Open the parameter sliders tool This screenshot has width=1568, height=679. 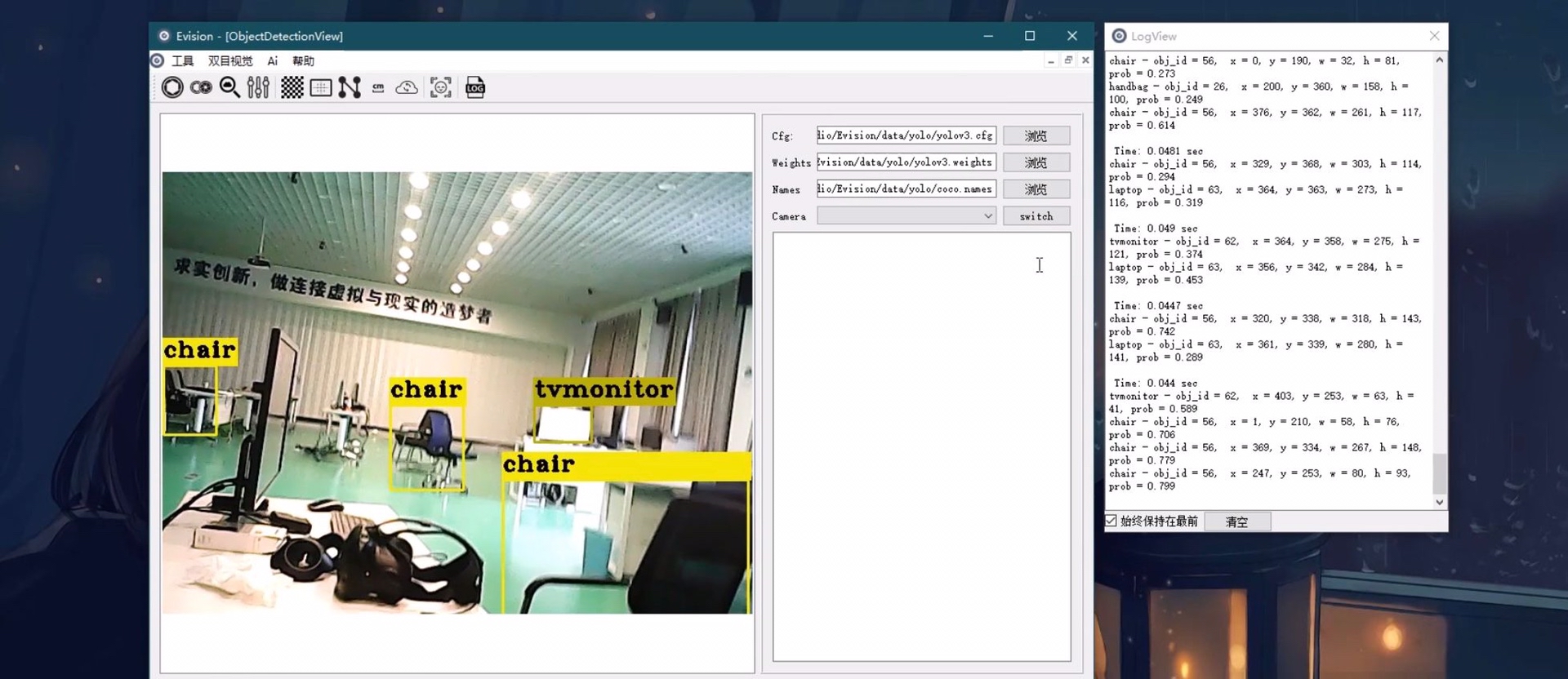pos(258,87)
